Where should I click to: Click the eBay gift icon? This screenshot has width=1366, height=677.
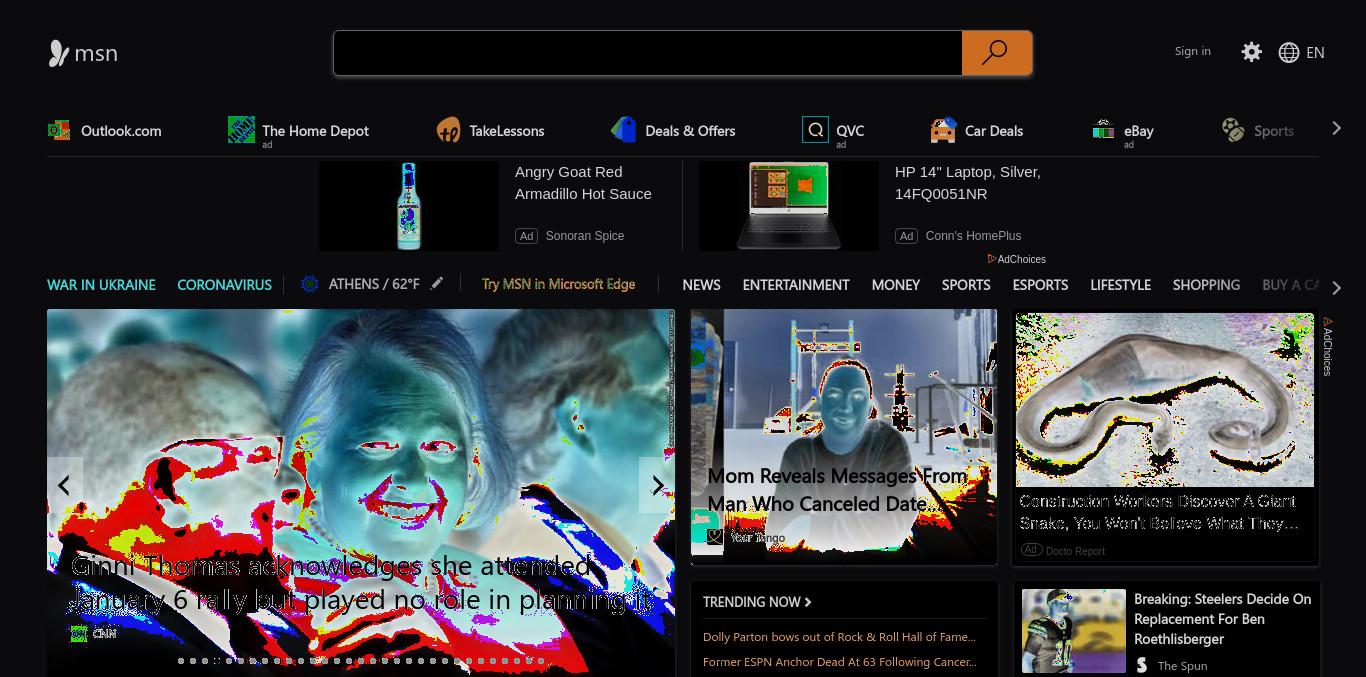tap(1104, 130)
